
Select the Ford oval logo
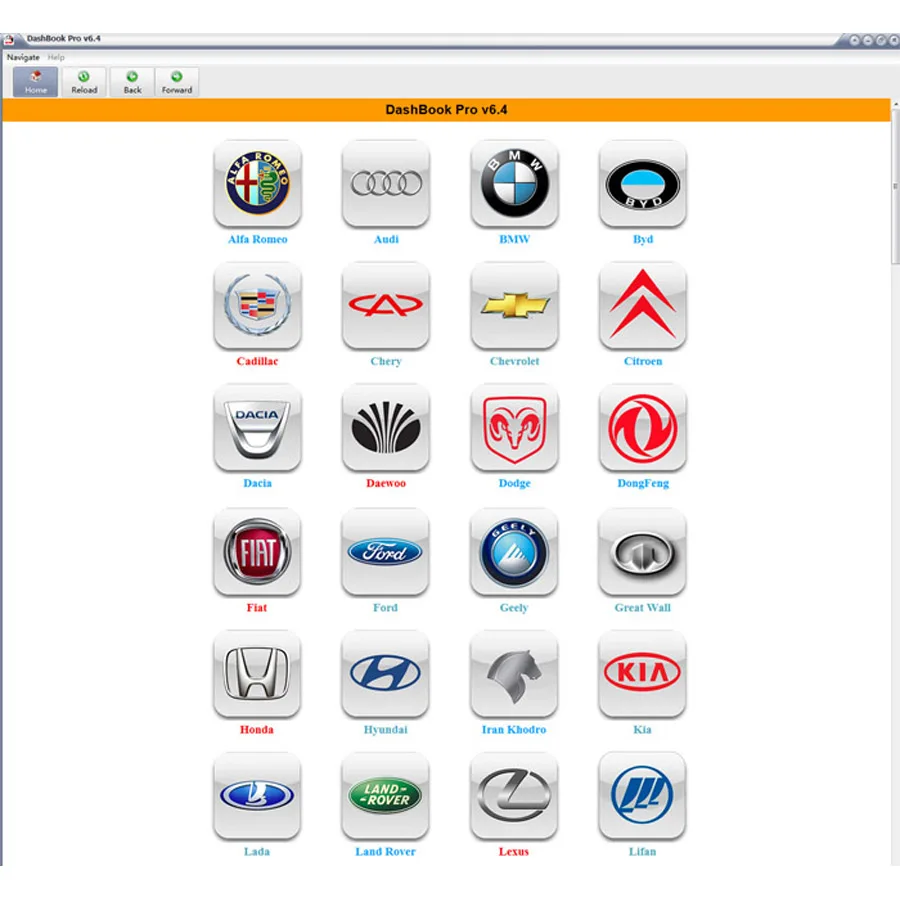[x=385, y=552]
